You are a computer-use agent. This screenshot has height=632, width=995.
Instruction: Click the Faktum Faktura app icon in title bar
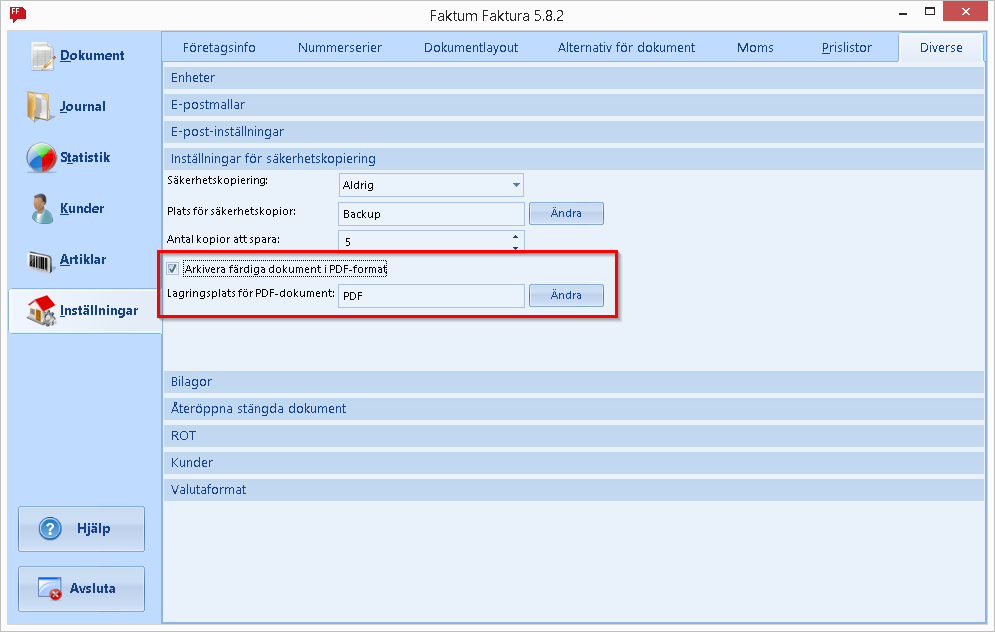click(x=18, y=13)
